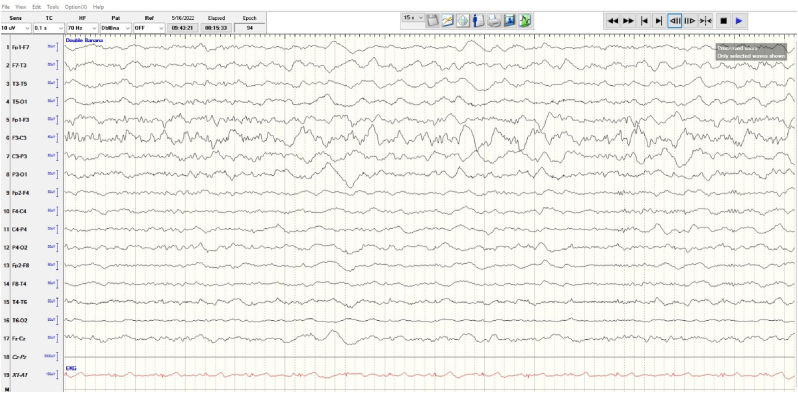Click the fast rewind double-arrow button
The image size is (798, 393).
coord(613,21)
